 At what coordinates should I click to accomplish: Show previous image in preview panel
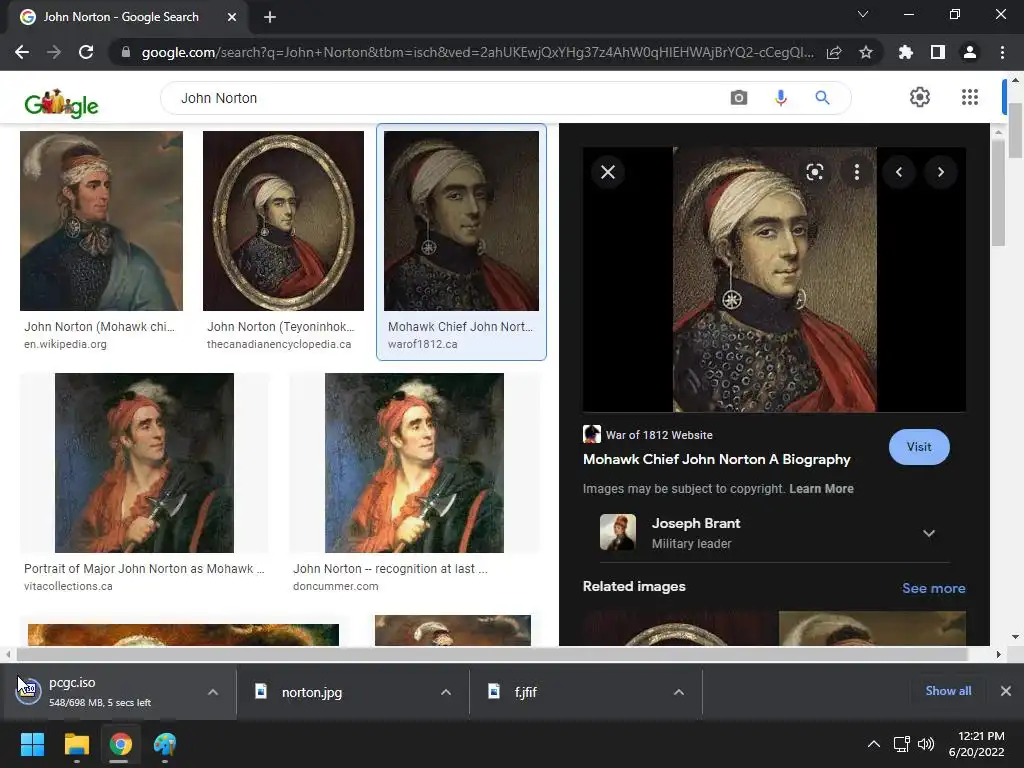899,172
